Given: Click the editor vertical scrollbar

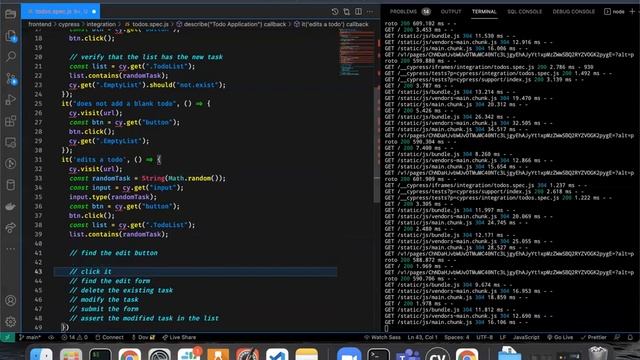Looking at the screenshot, I should [x=376, y=145].
